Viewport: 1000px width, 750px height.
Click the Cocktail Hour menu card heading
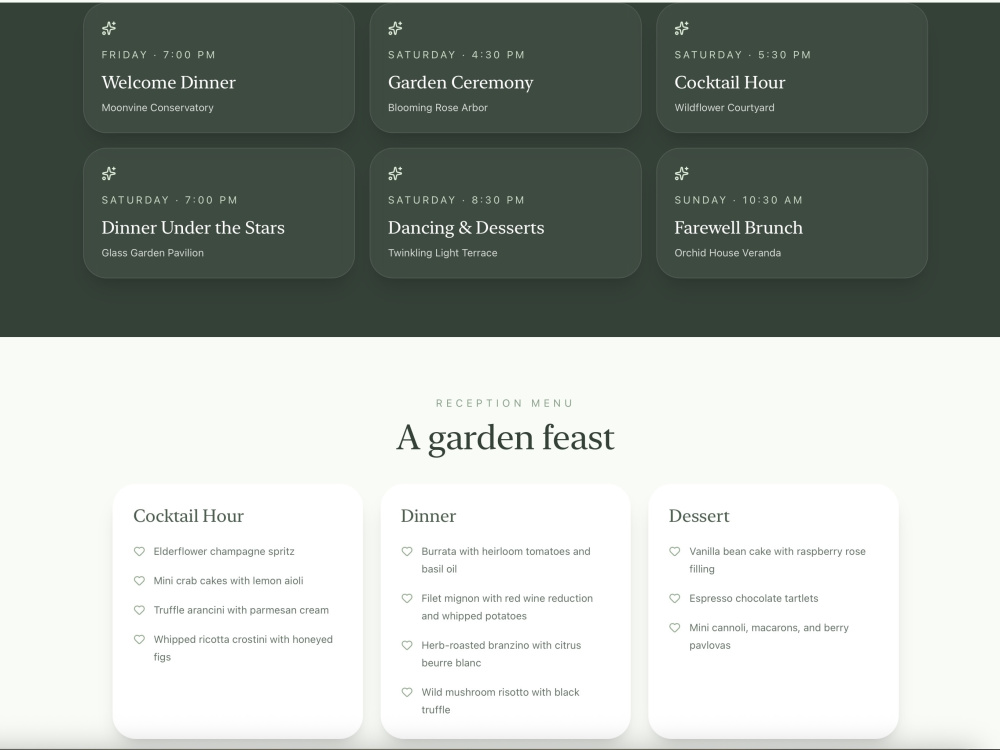pos(188,516)
